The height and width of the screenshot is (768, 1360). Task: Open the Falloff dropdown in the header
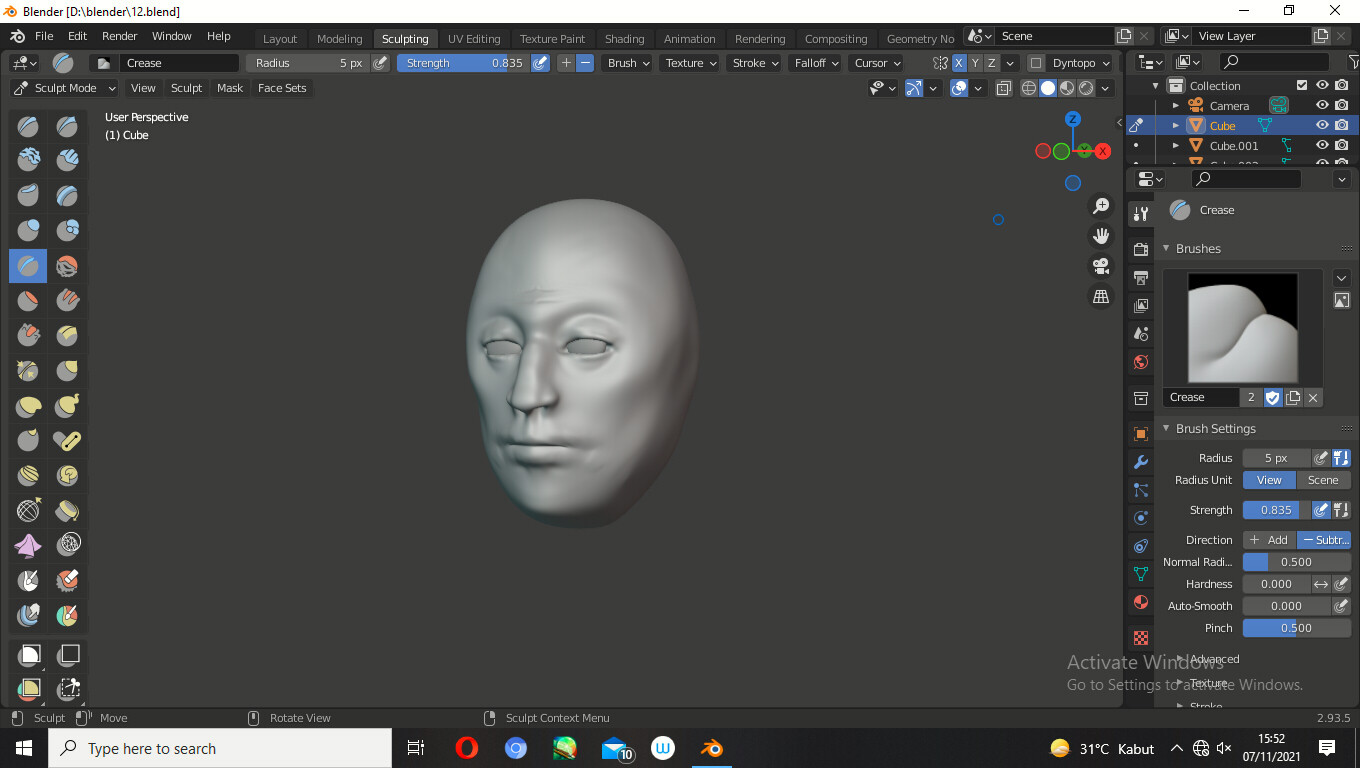[x=815, y=62]
